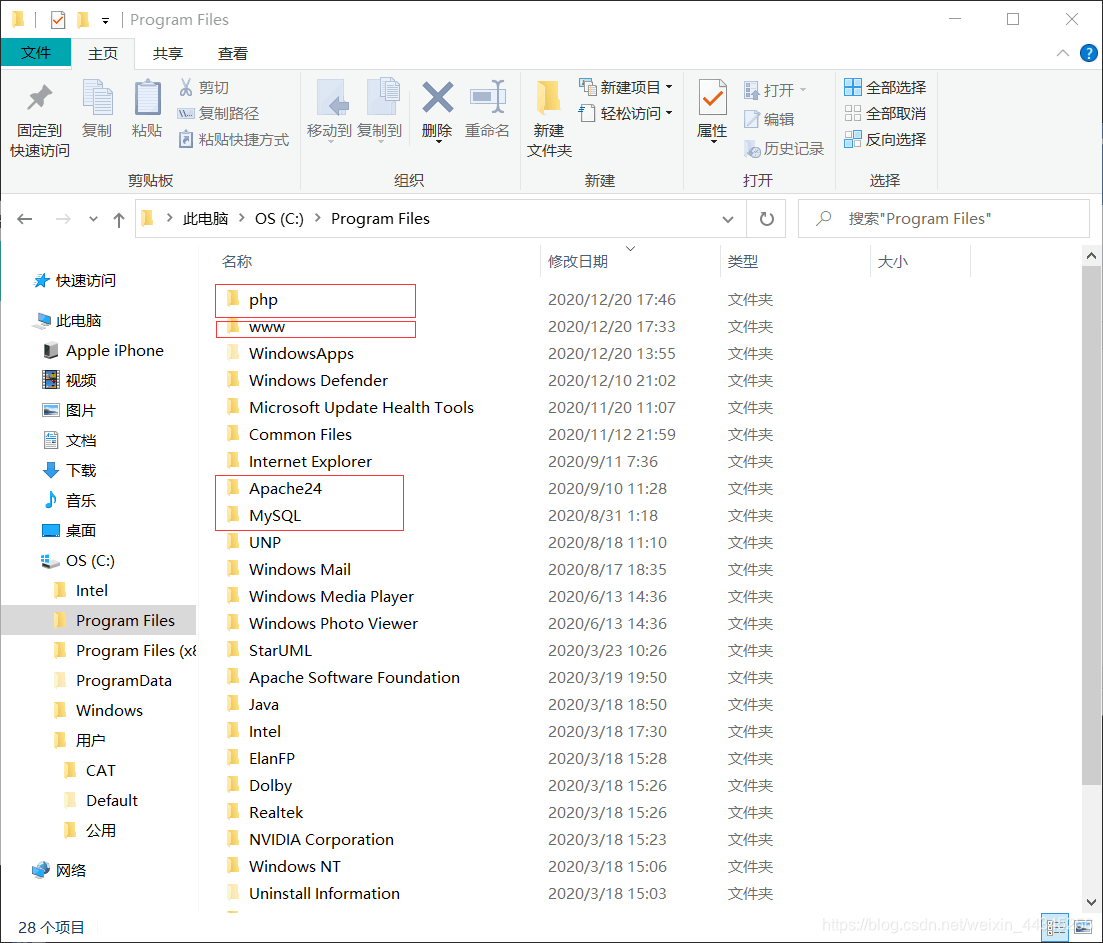The width and height of the screenshot is (1103, 943).
Task: Go Back with the left arrow
Action: (x=25, y=219)
